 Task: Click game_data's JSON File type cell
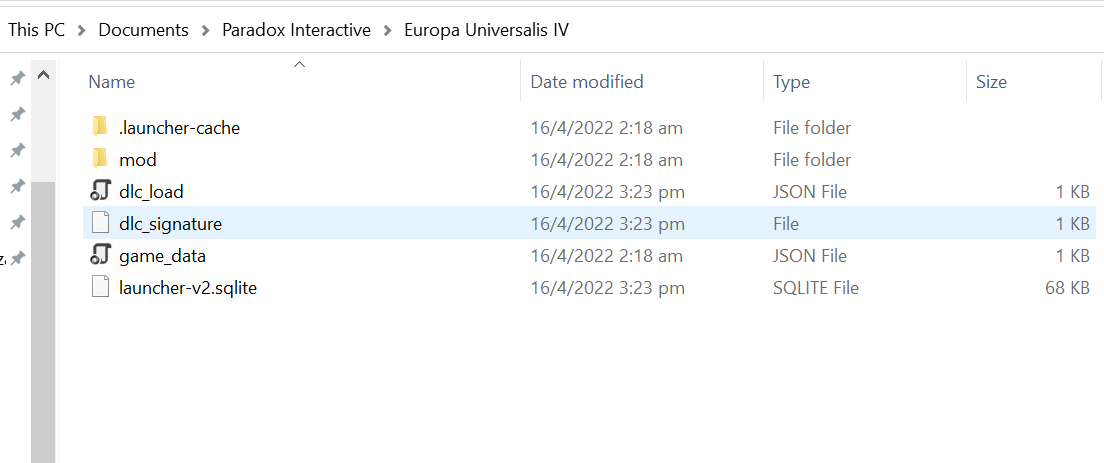tap(810, 255)
